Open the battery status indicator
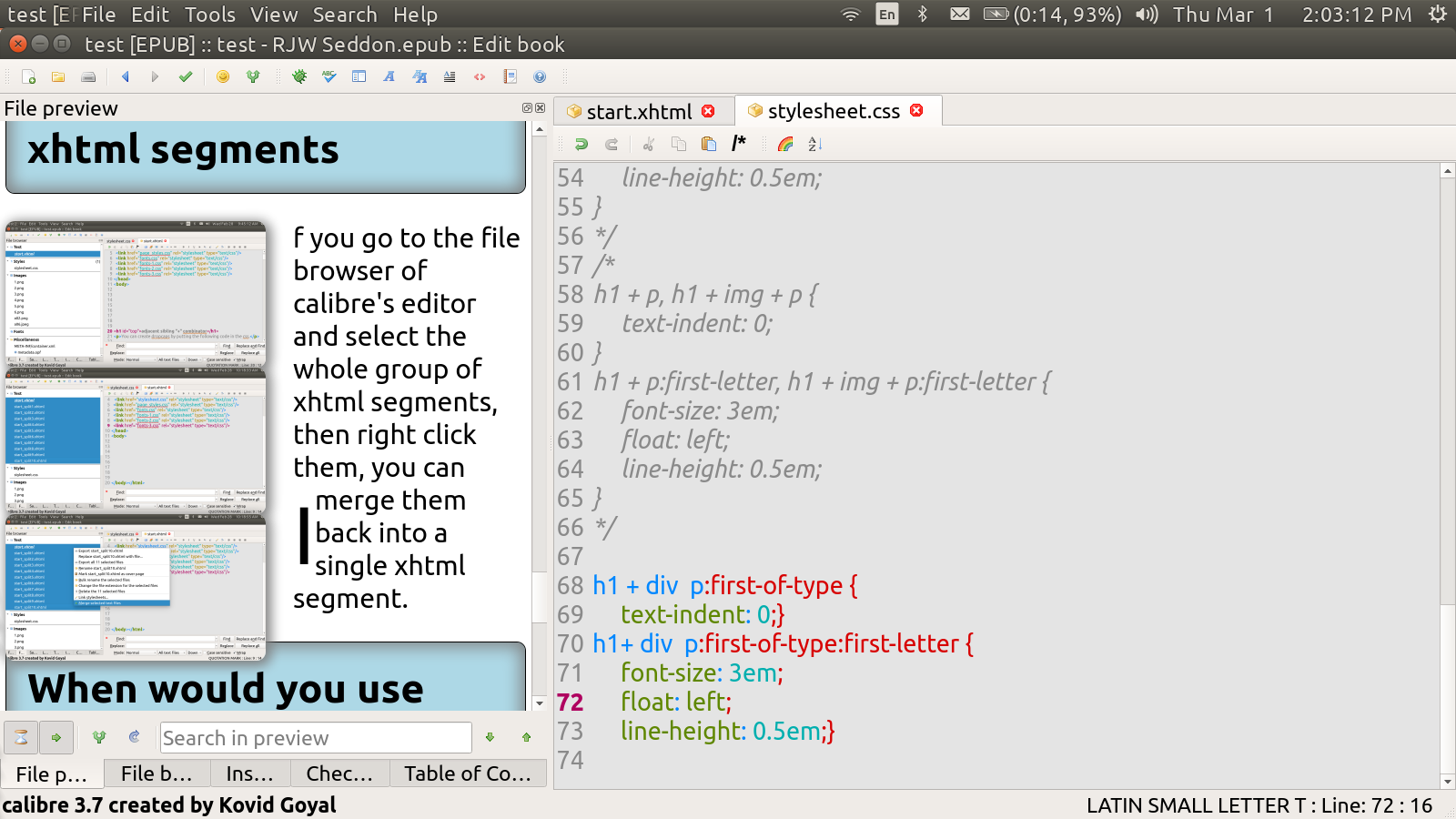1456x819 pixels. (1053, 15)
